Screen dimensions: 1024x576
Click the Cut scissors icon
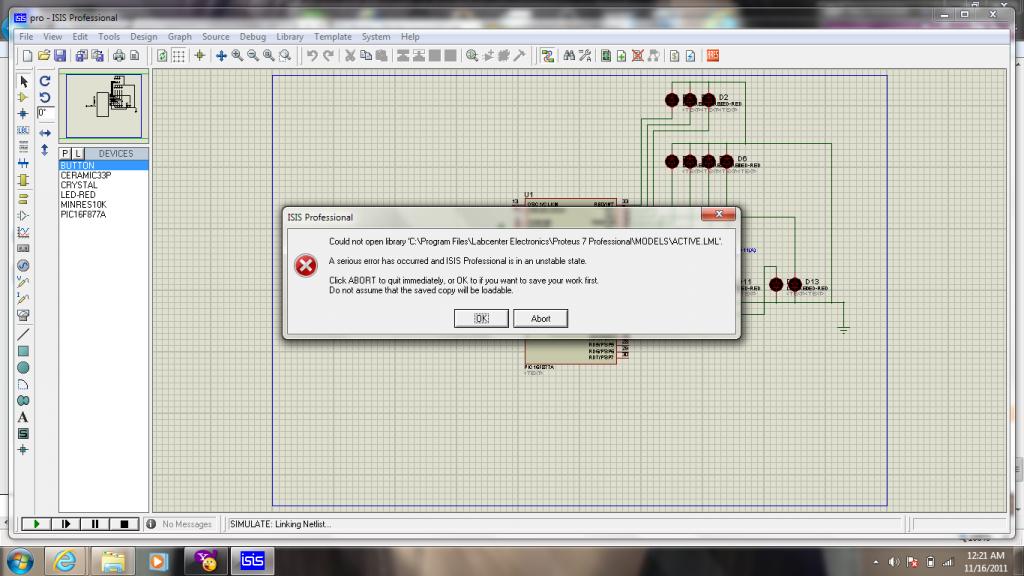tap(350, 56)
